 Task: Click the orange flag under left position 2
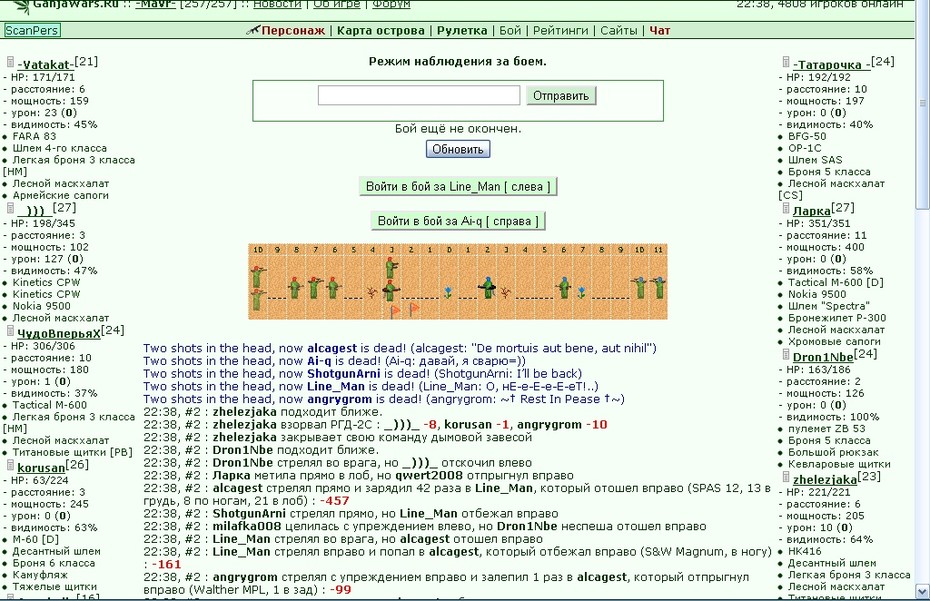click(414, 309)
